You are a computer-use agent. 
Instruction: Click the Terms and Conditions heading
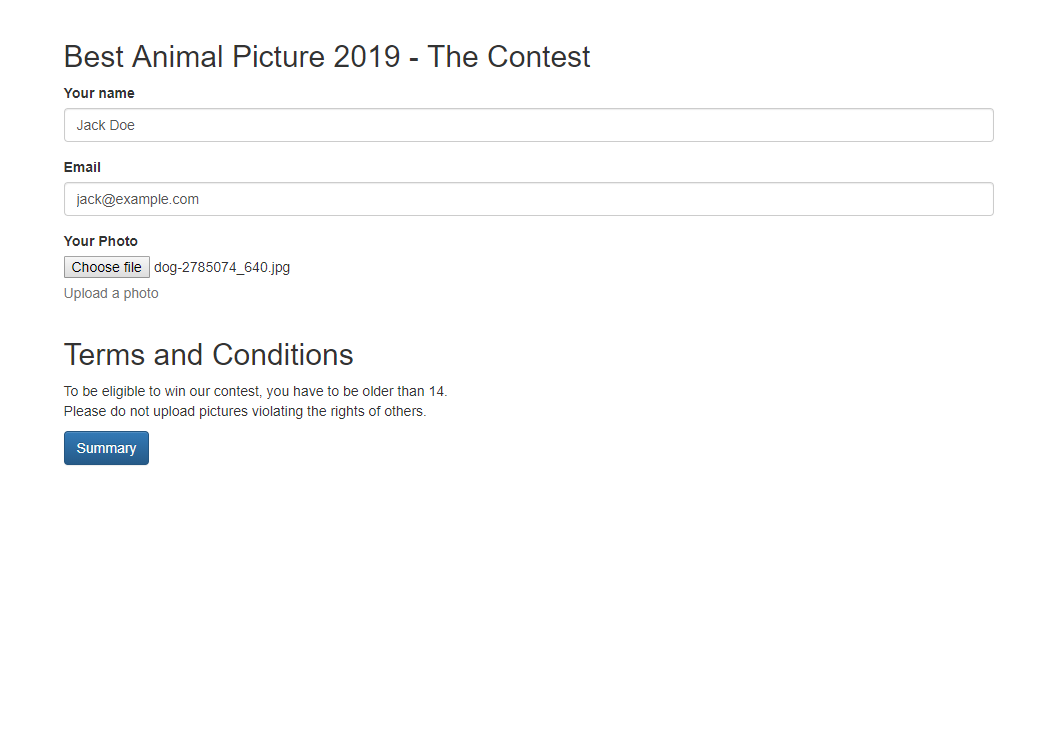point(208,355)
